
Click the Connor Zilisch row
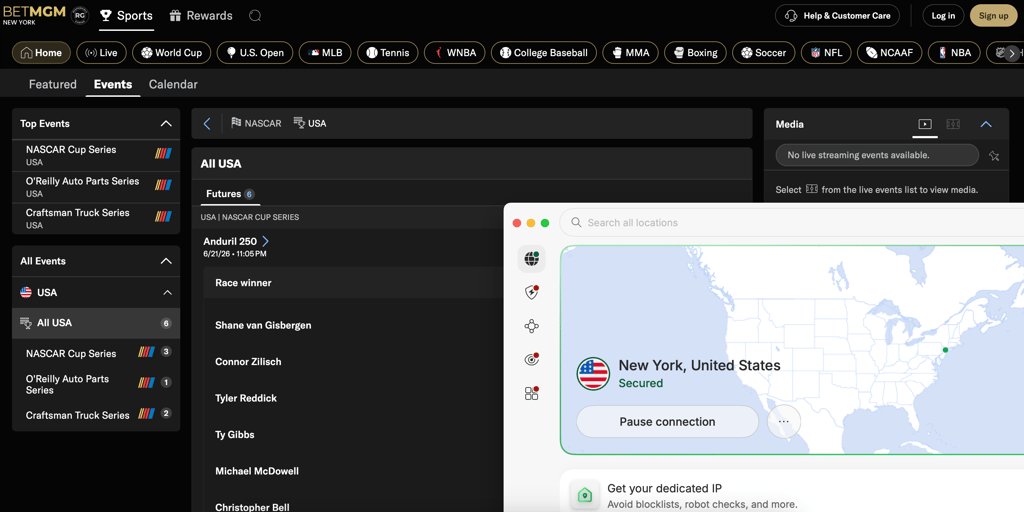[x=353, y=362]
